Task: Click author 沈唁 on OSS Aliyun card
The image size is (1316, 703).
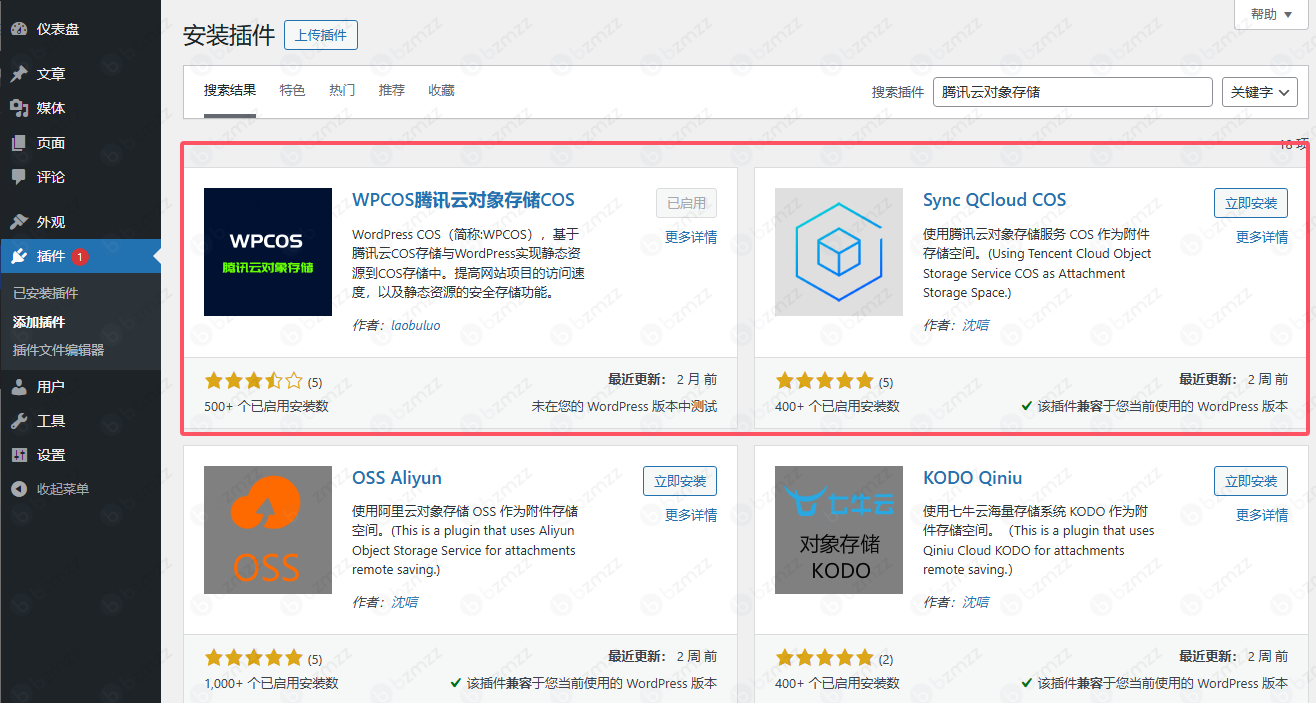Action: click(404, 602)
